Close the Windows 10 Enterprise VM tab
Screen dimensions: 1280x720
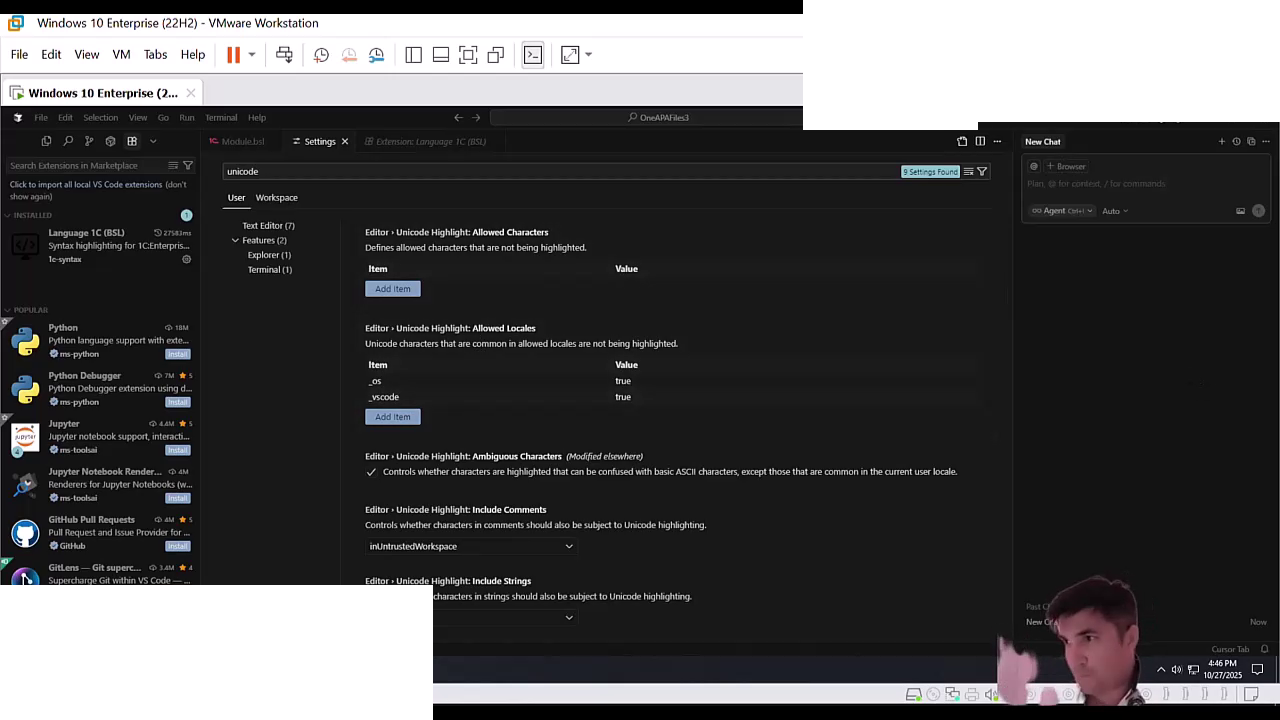click(x=190, y=93)
